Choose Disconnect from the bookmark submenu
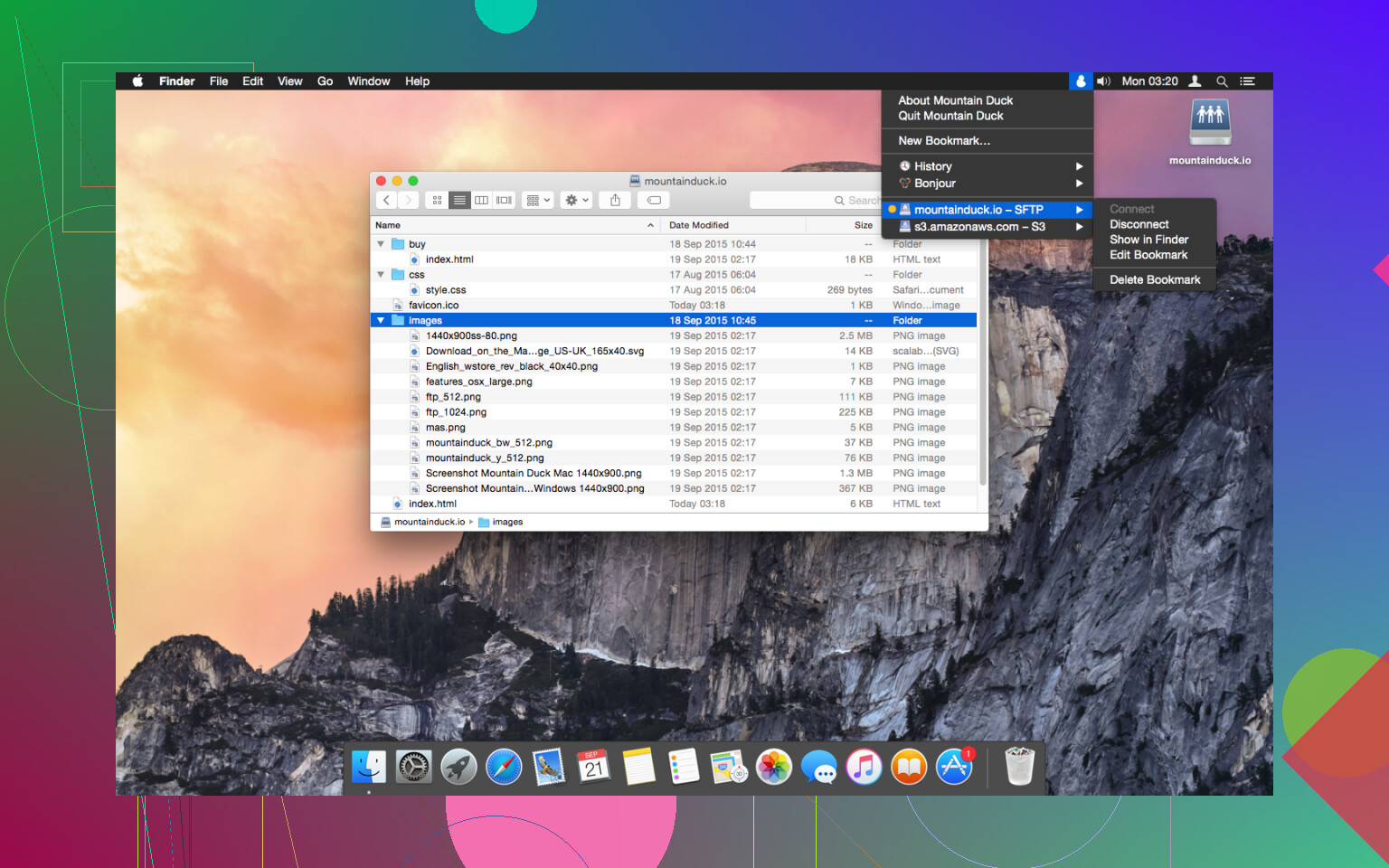Viewport: 1389px width, 868px height. pyautogui.click(x=1139, y=224)
